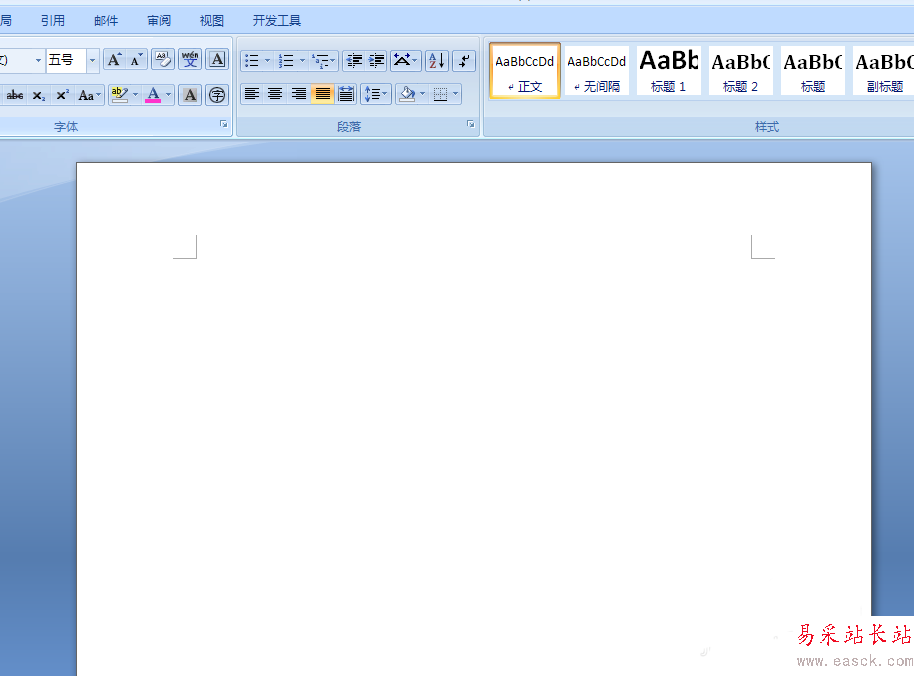The height and width of the screenshot is (676, 914).
Task: Apply the 标题 style
Action: click(813, 71)
